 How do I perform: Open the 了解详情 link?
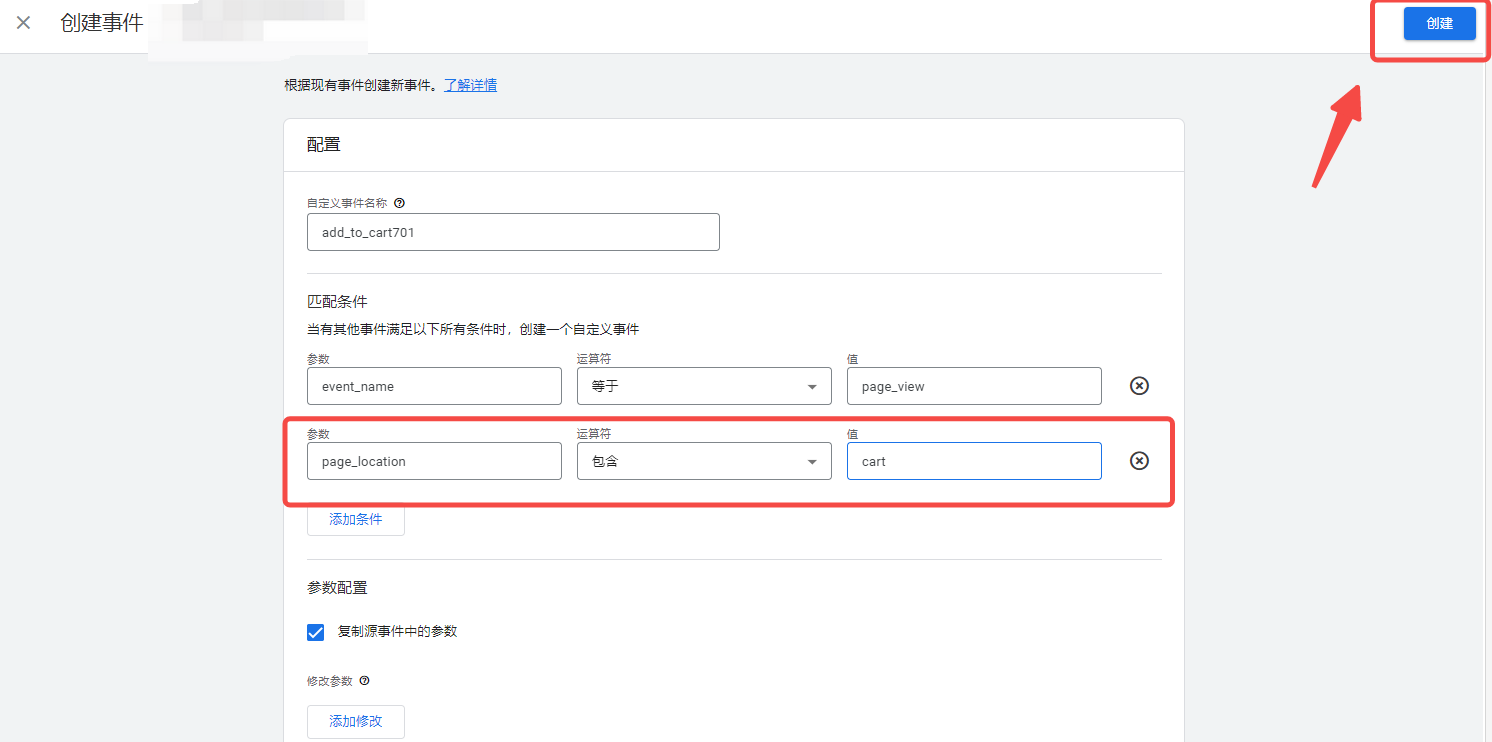(470, 84)
